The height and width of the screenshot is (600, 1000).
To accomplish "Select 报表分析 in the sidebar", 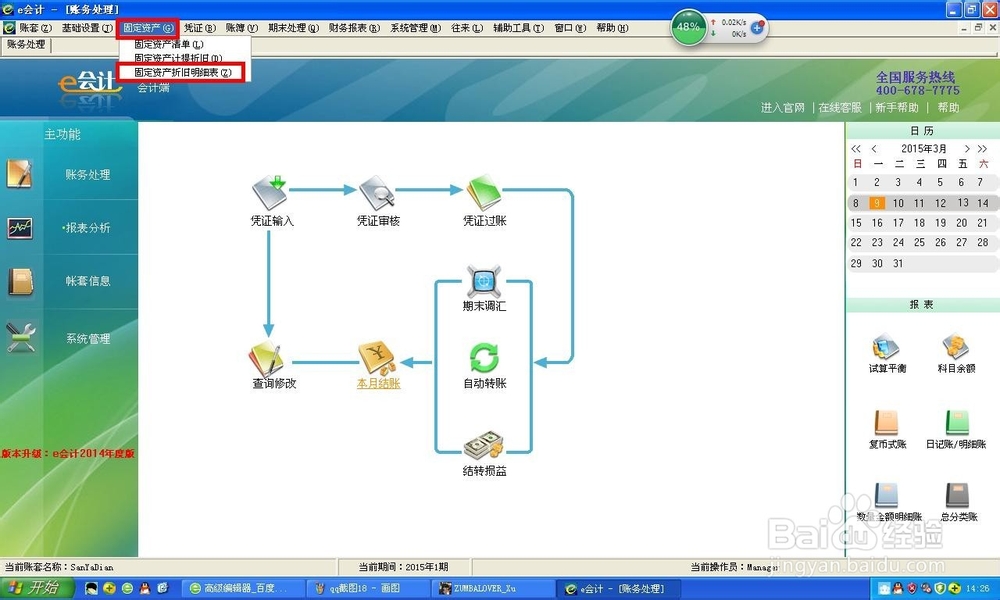I will pos(87,228).
